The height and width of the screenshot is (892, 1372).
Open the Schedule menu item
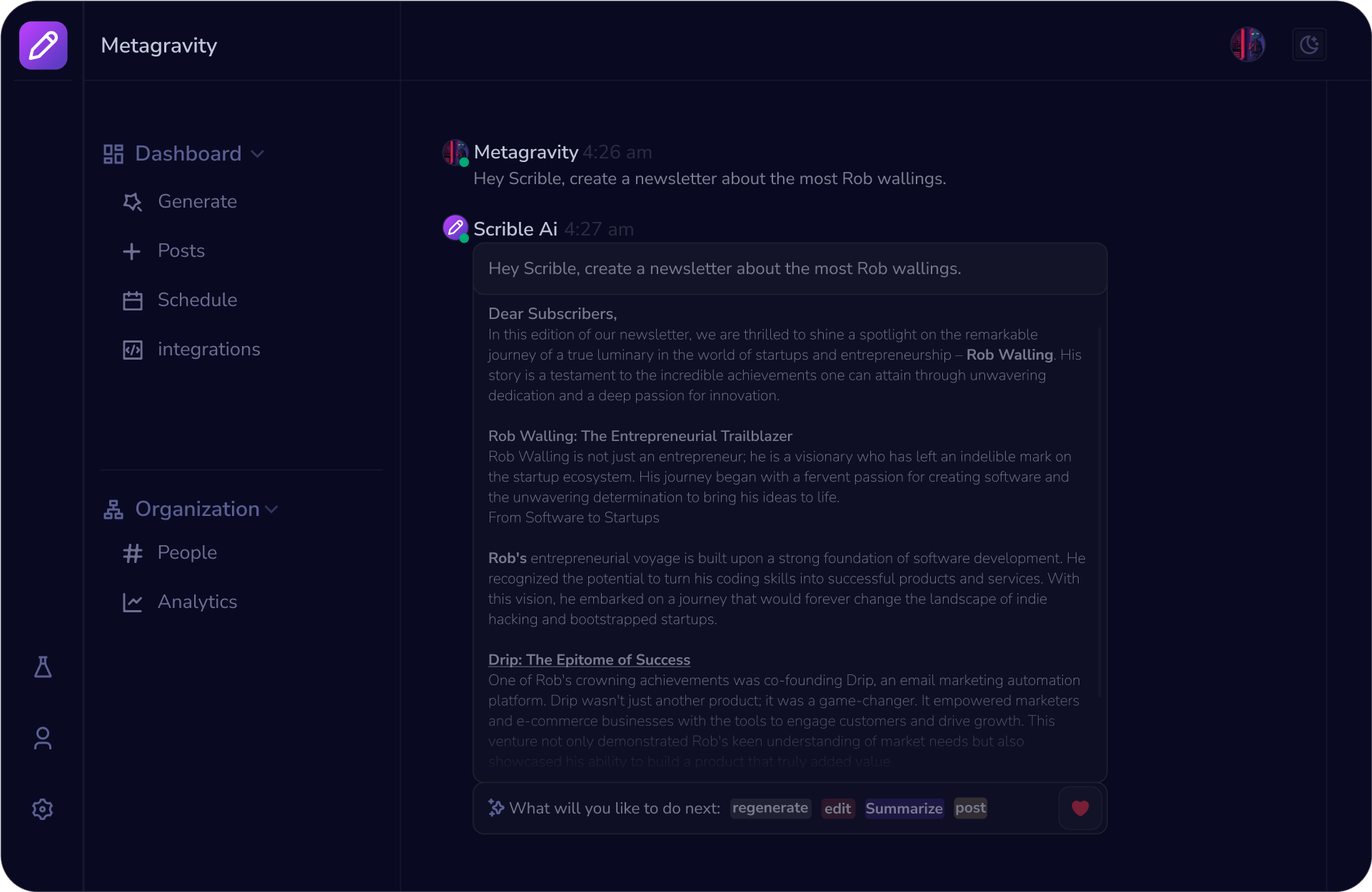point(198,300)
